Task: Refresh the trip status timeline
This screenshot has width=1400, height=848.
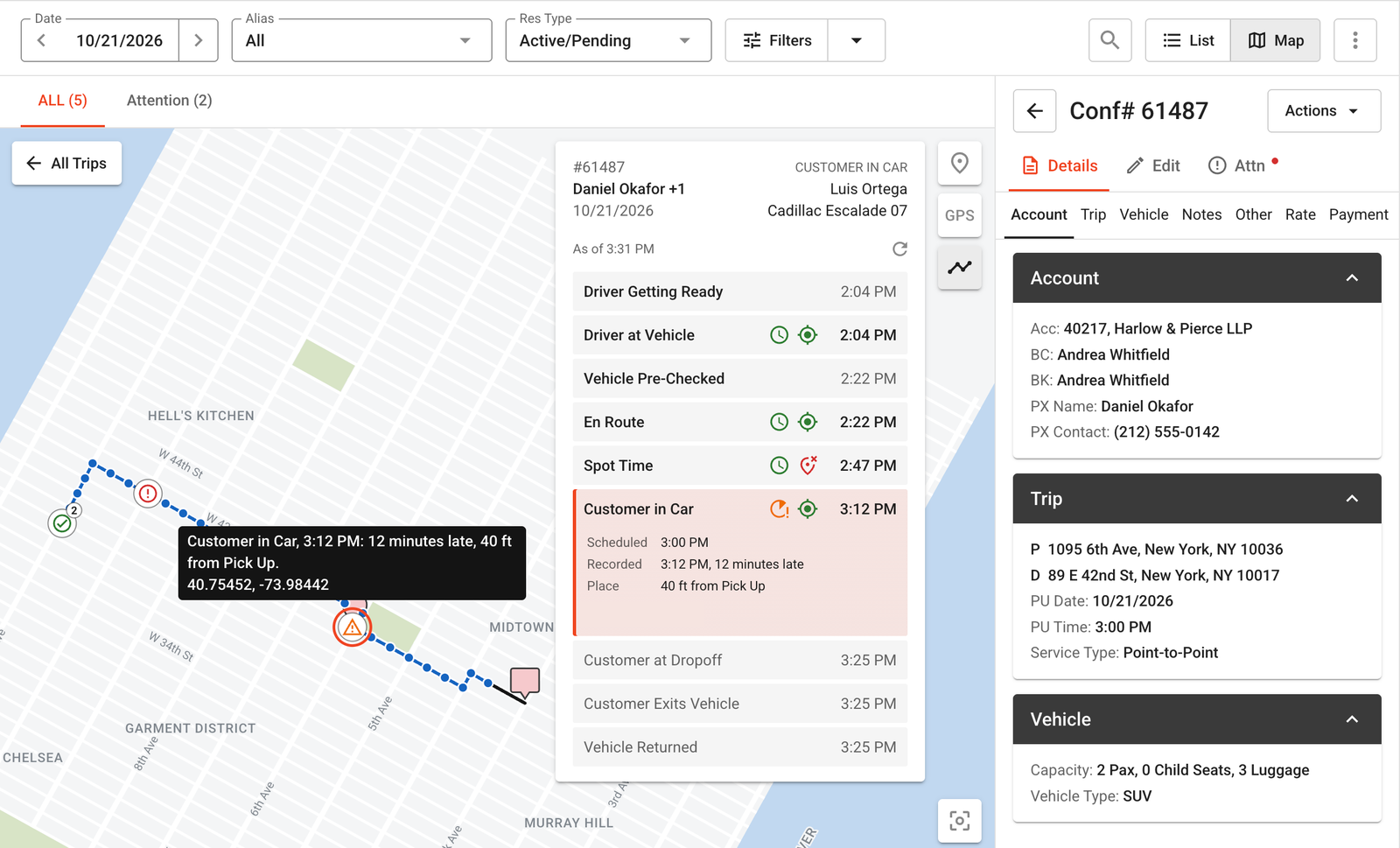Action: pos(899,249)
